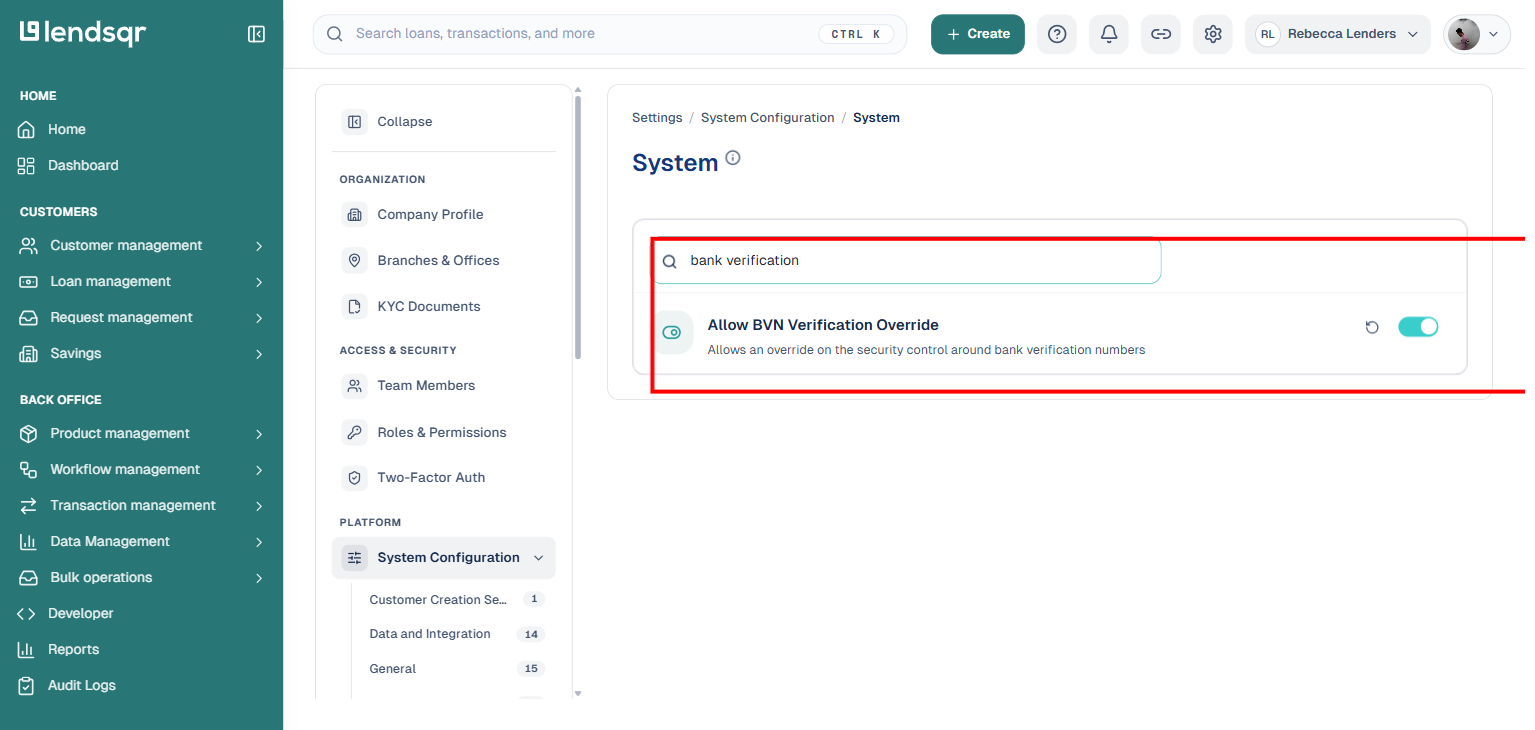Expand Loan management menu
This screenshot has width=1535, height=730.
[x=141, y=281]
